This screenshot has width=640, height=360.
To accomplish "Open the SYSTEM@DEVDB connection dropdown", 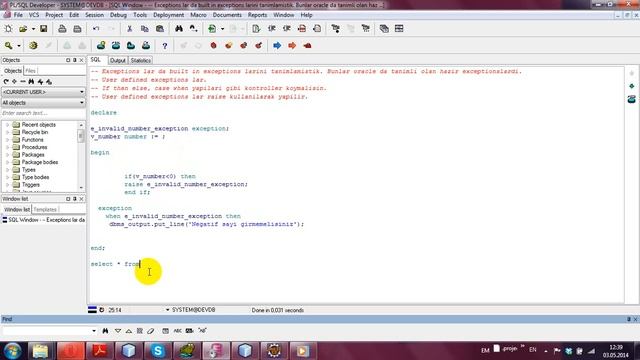I will tap(167, 310).
